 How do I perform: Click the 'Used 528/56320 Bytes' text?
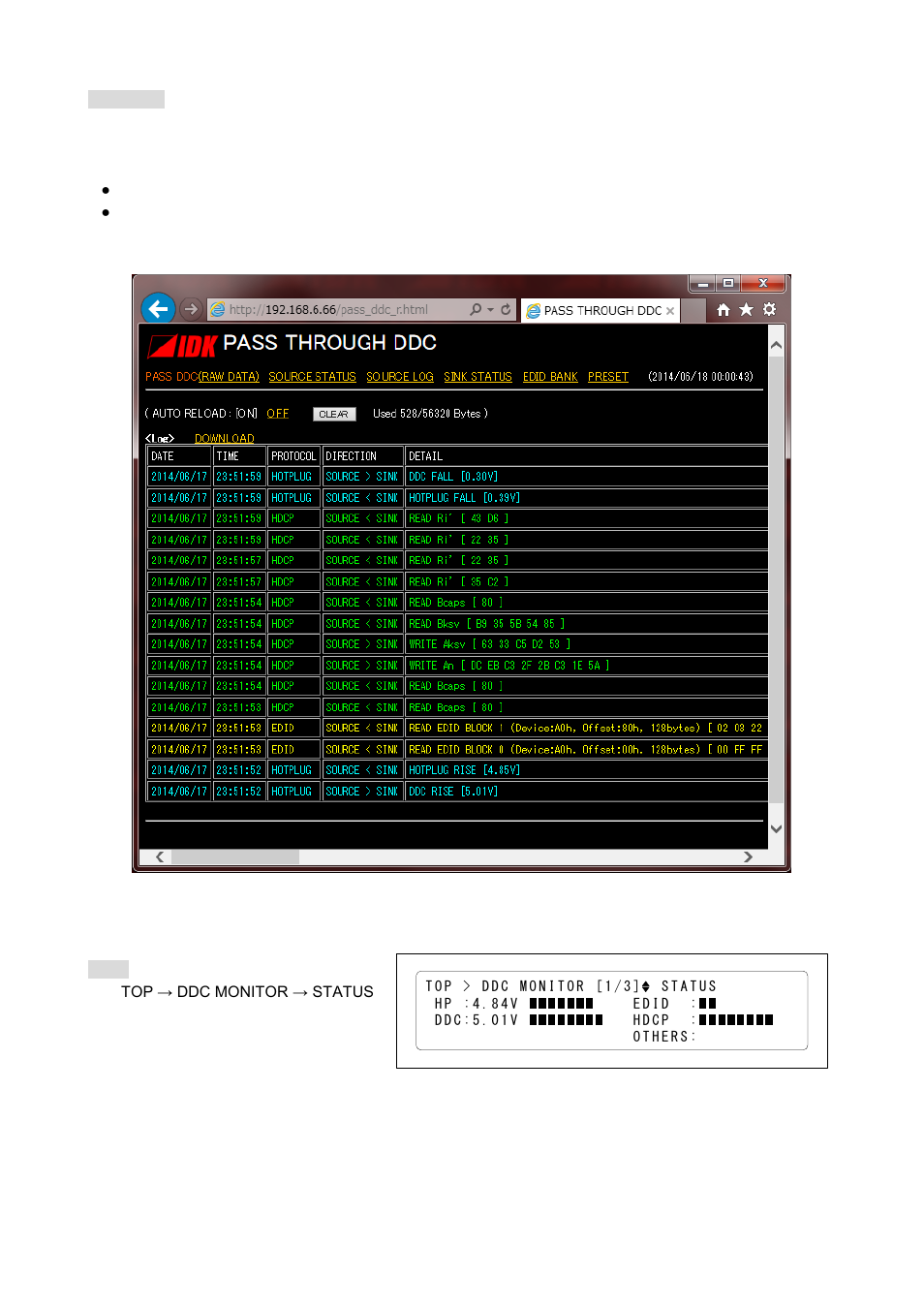tap(430, 414)
